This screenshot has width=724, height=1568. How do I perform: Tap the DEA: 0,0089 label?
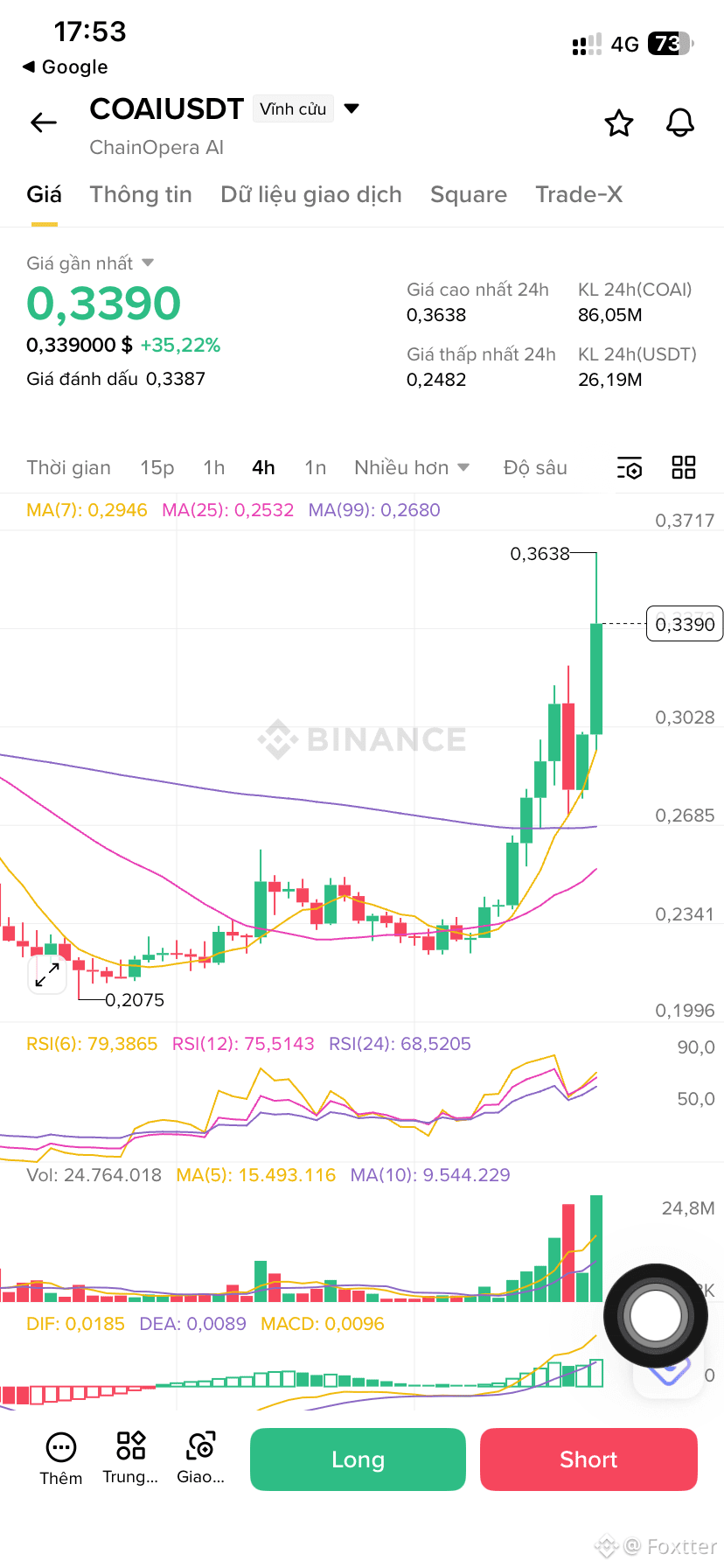tap(192, 1324)
